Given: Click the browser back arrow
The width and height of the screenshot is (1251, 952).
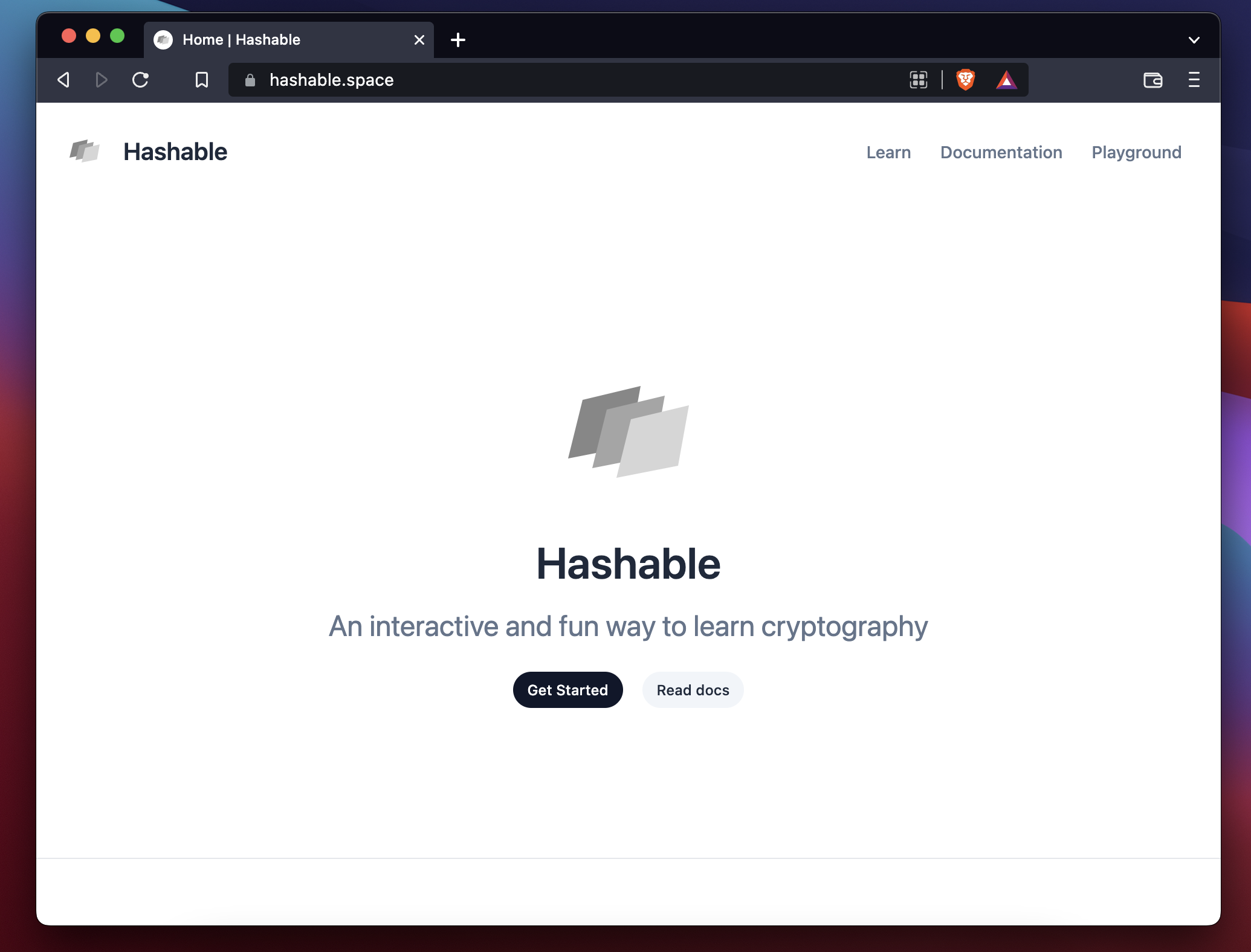Looking at the screenshot, I should coord(63,80).
